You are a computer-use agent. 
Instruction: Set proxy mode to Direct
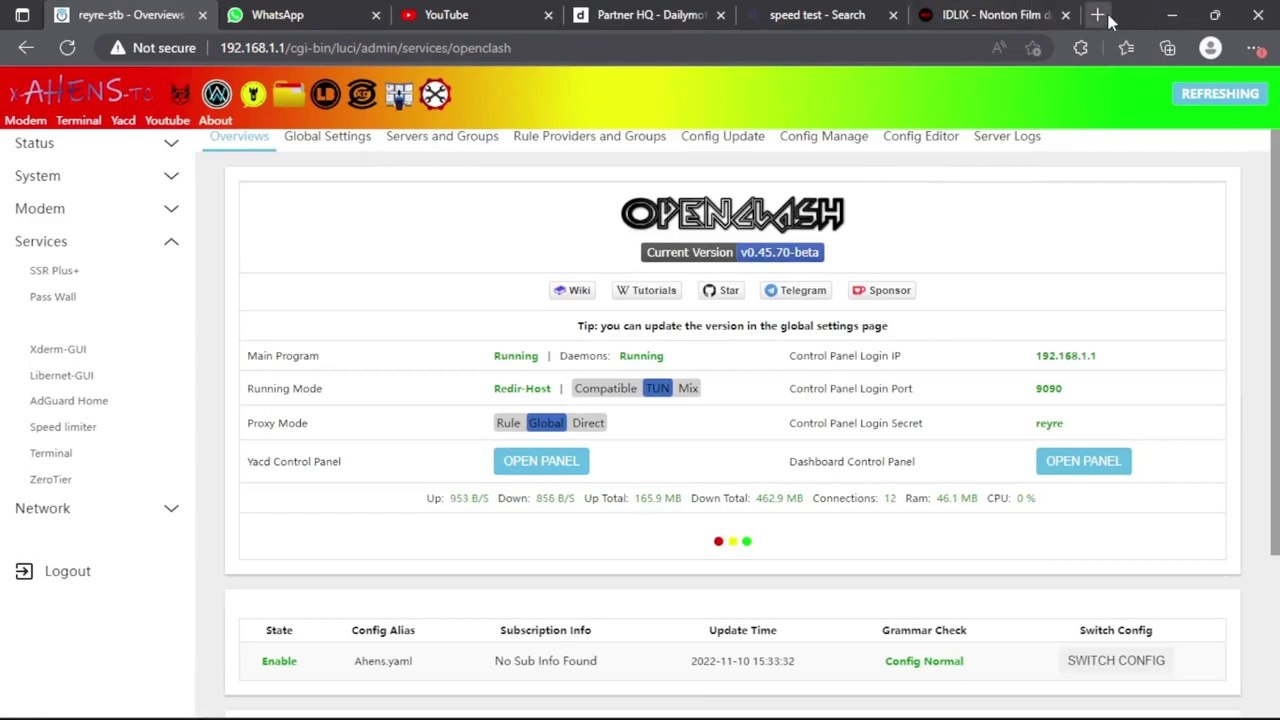588,423
